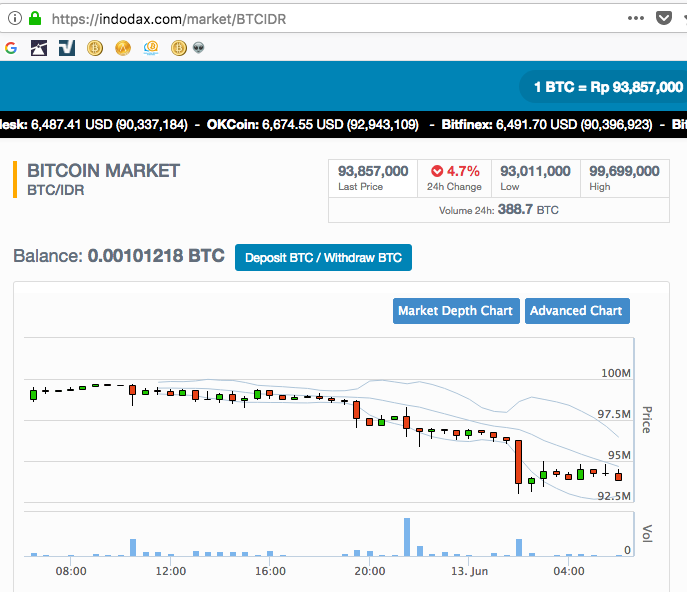Click the 12:00 time axis label
This screenshot has width=687, height=592.
pos(171,571)
